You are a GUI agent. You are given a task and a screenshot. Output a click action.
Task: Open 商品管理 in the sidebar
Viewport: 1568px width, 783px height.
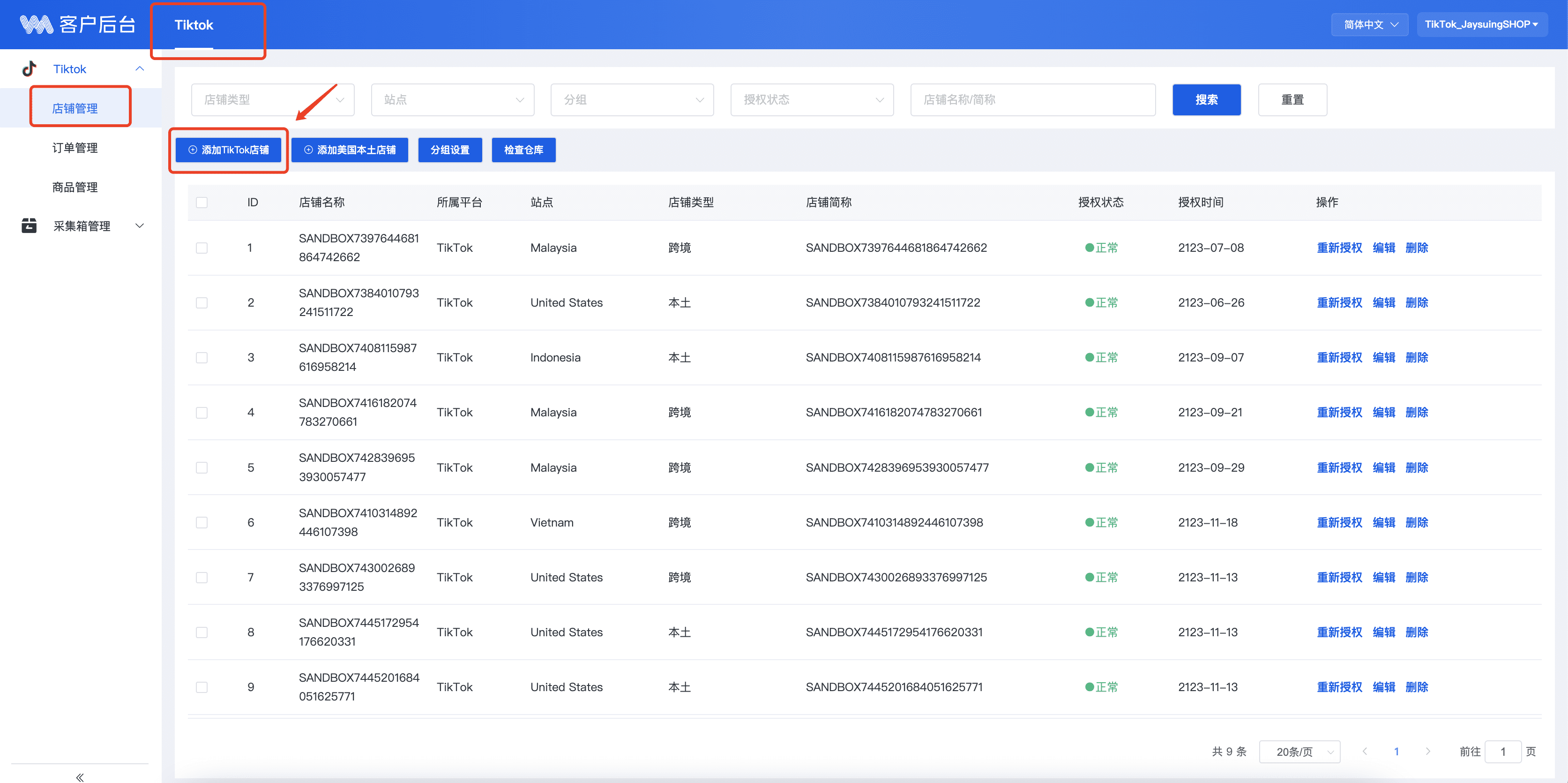[75, 188]
